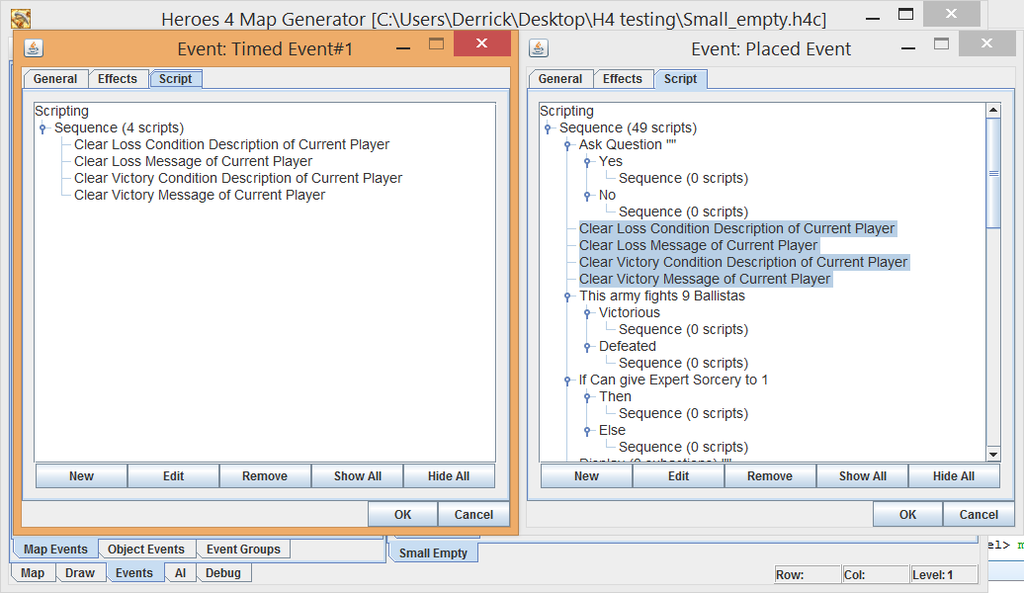Select Script tab in Timed Event#1 window
This screenshot has width=1024, height=593.
176,79
